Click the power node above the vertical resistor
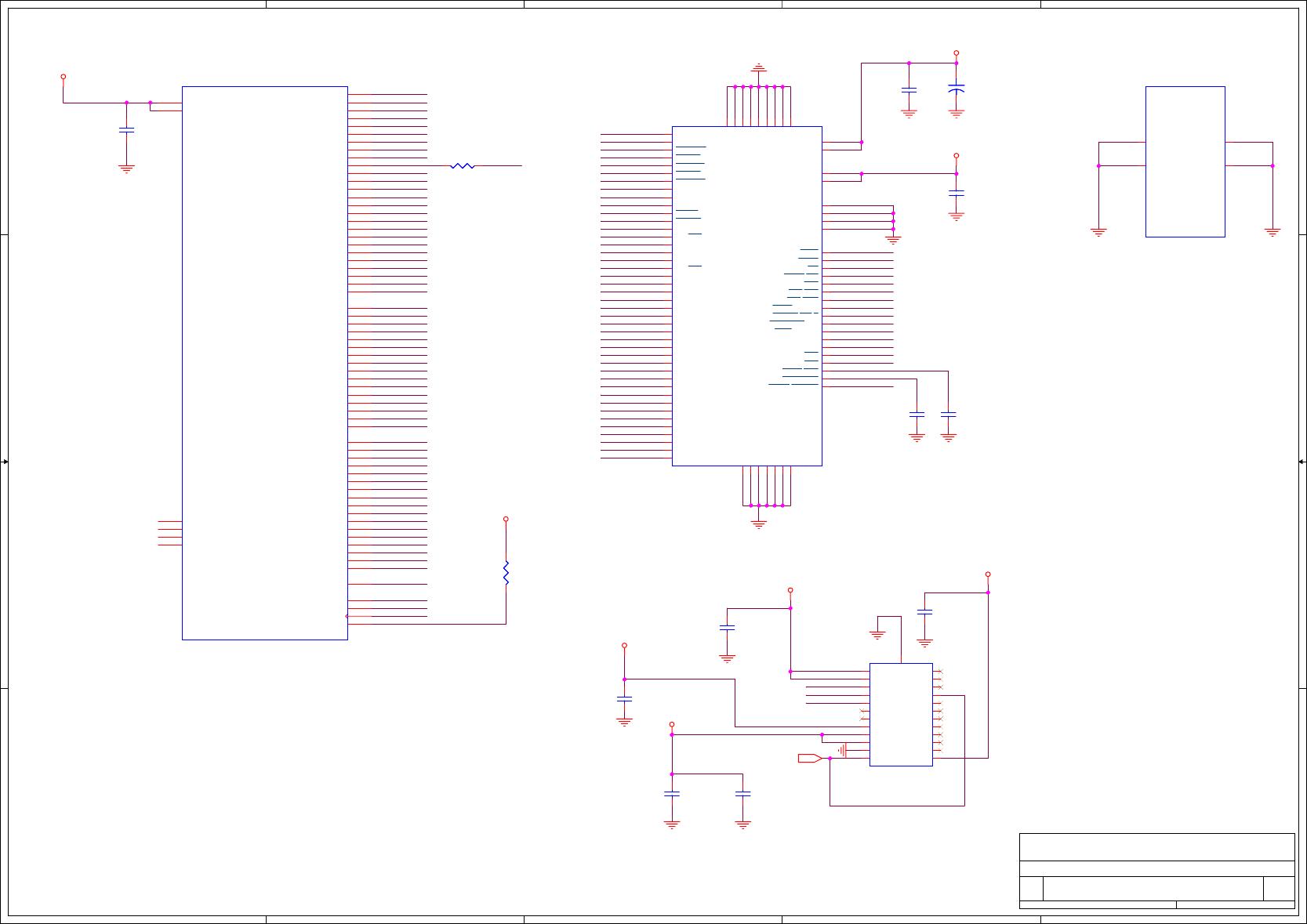The width and height of the screenshot is (1307, 924). (506, 519)
